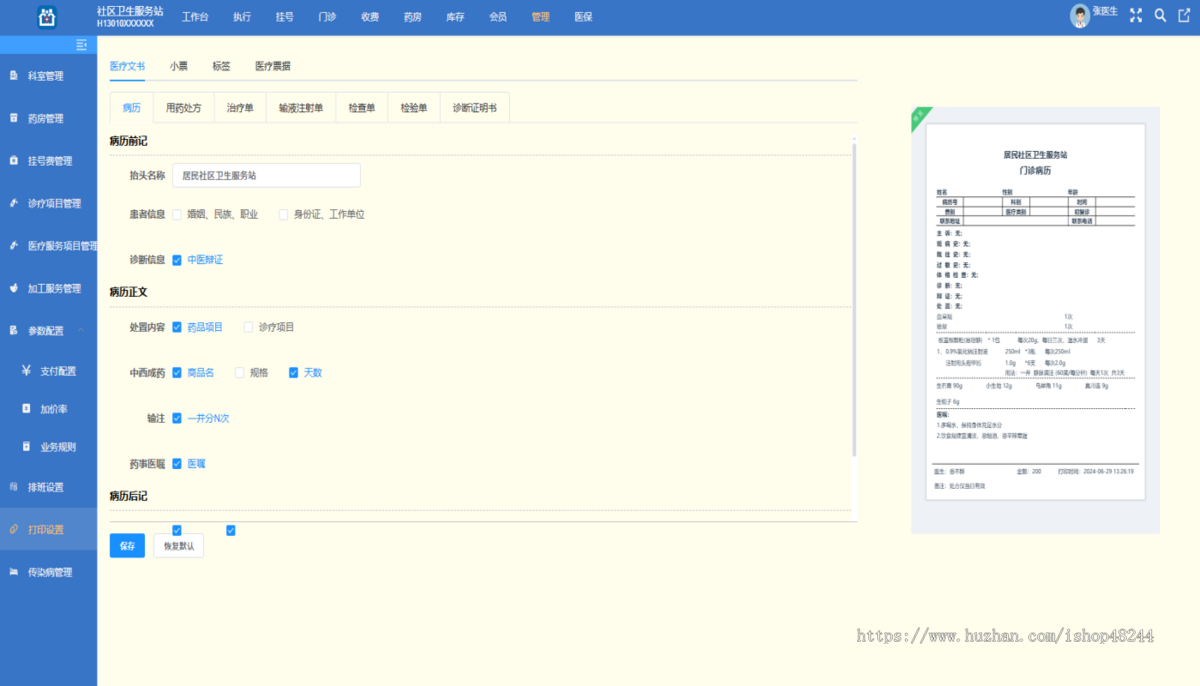Open the 药房 top menu

tap(413, 17)
